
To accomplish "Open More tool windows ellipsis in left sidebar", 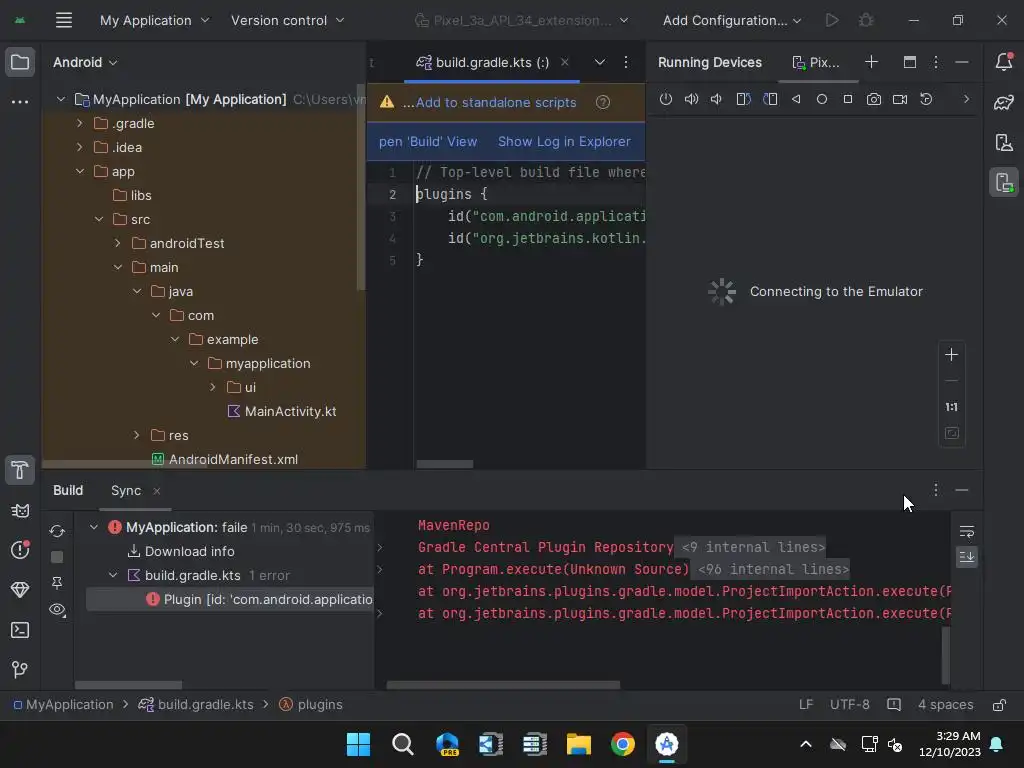I will pos(20,102).
